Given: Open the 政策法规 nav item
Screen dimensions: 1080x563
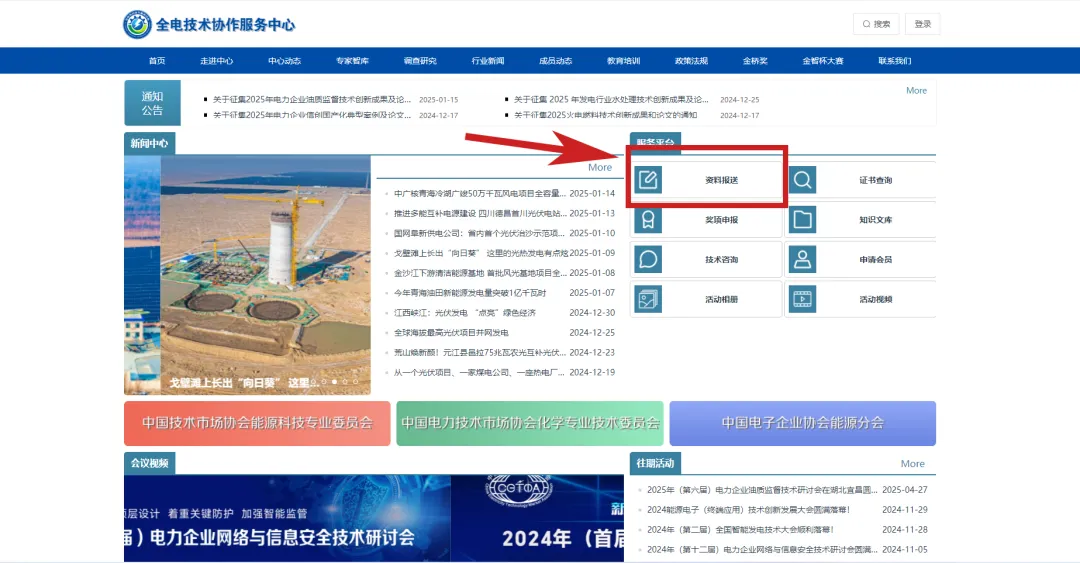Looking at the screenshot, I should (x=691, y=61).
